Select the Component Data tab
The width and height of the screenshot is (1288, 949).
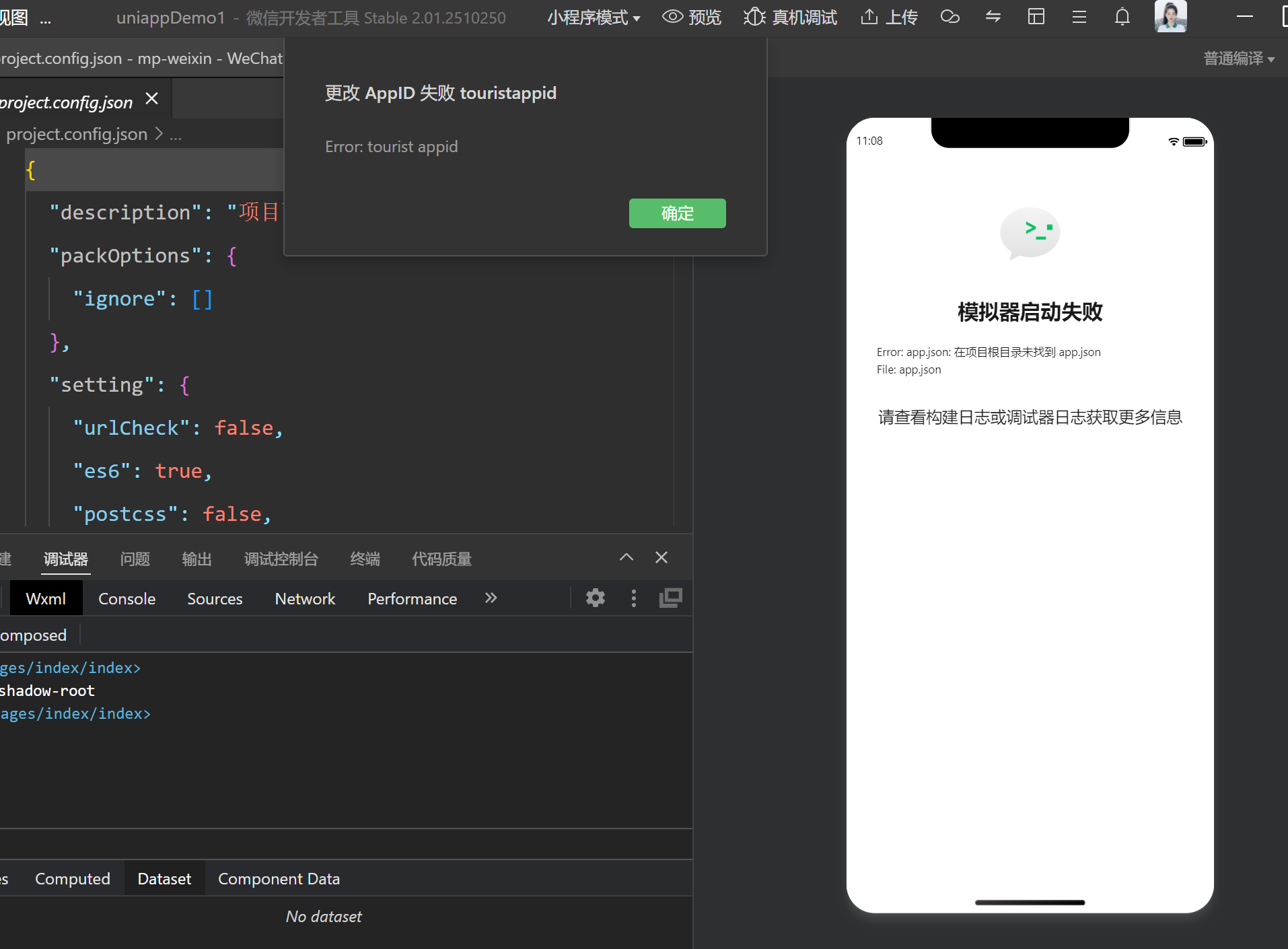(279, 879)
